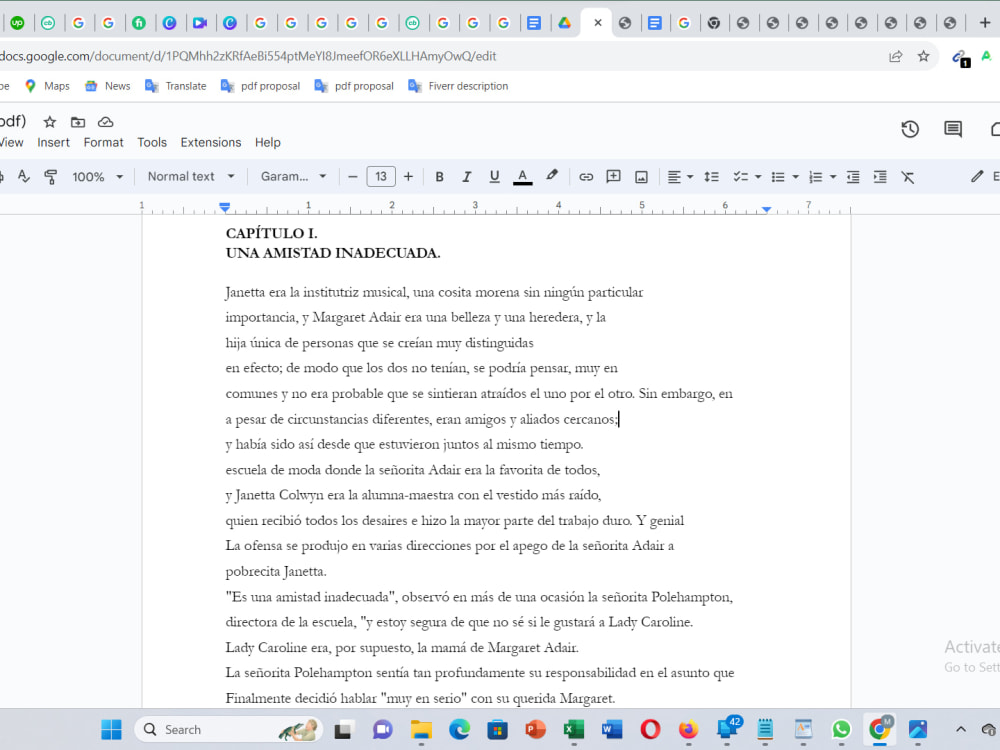Screen dimensions: 1000x750
Task: Open the comments history icon
Action: tap(953, 129)
